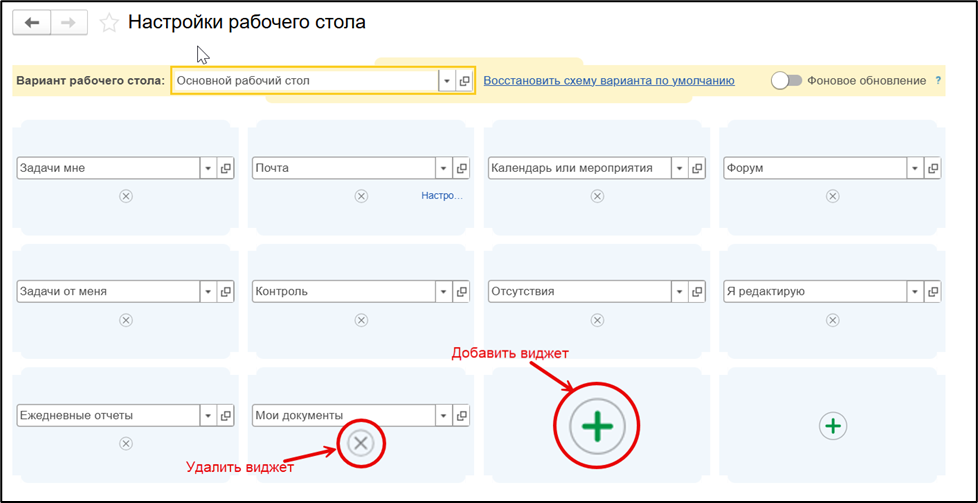The image size is (978, 503).
Task: Remove the Календарь или мероприятия widget
Action: (x=597, y=196)
